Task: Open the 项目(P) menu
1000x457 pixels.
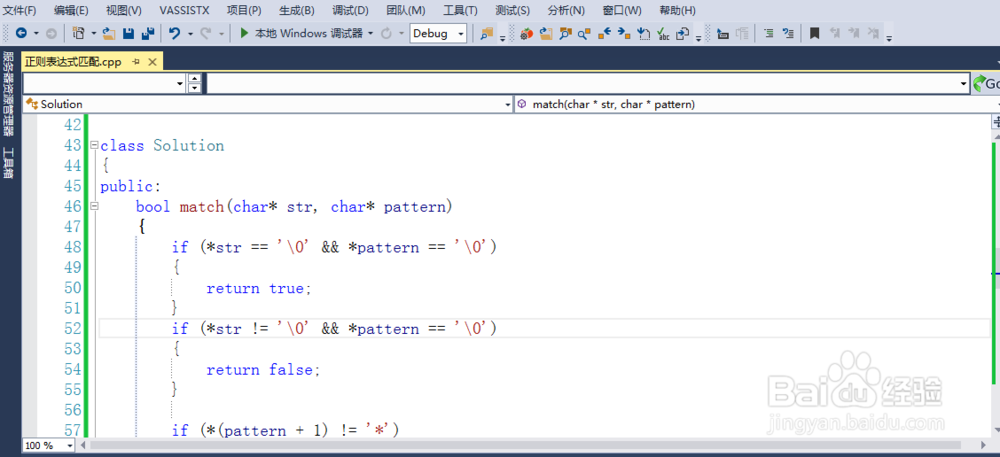Action: [x=244, y=10]
